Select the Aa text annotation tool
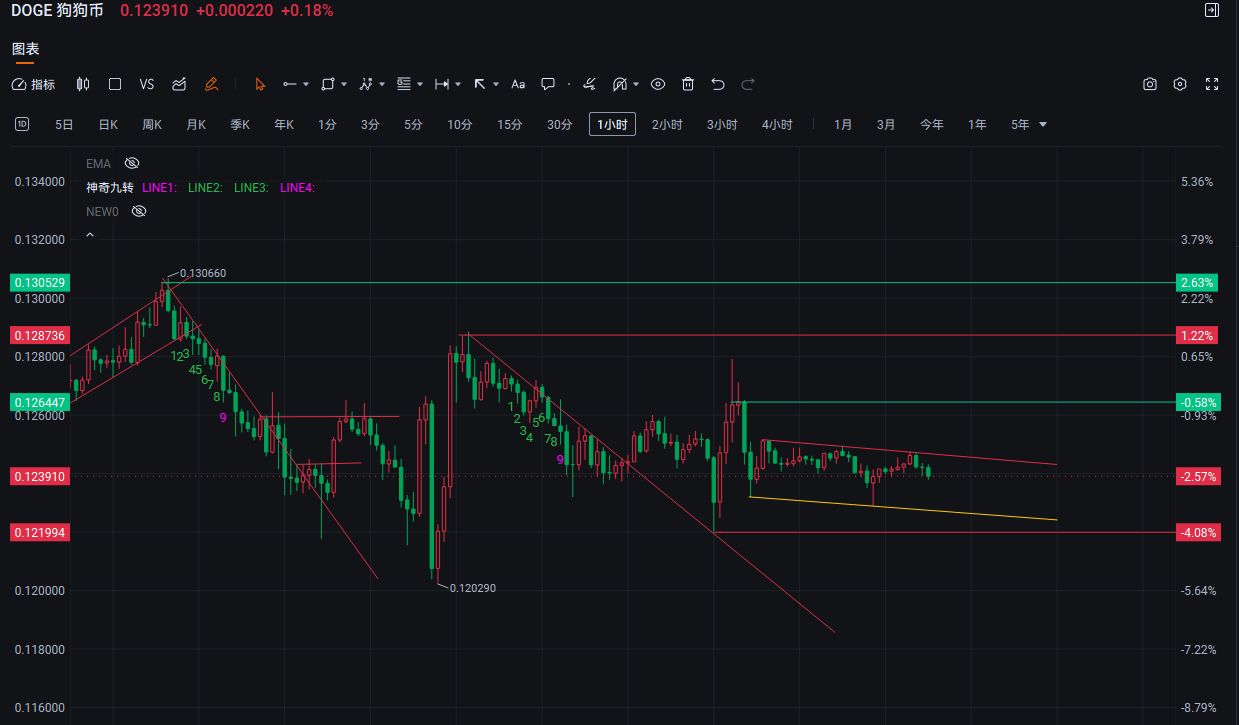1239x725 pixels. [518, 85]
